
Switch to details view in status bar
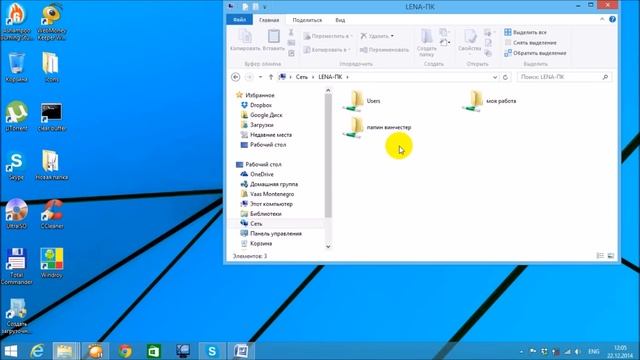pyautogui.click(x=600, y=256)
